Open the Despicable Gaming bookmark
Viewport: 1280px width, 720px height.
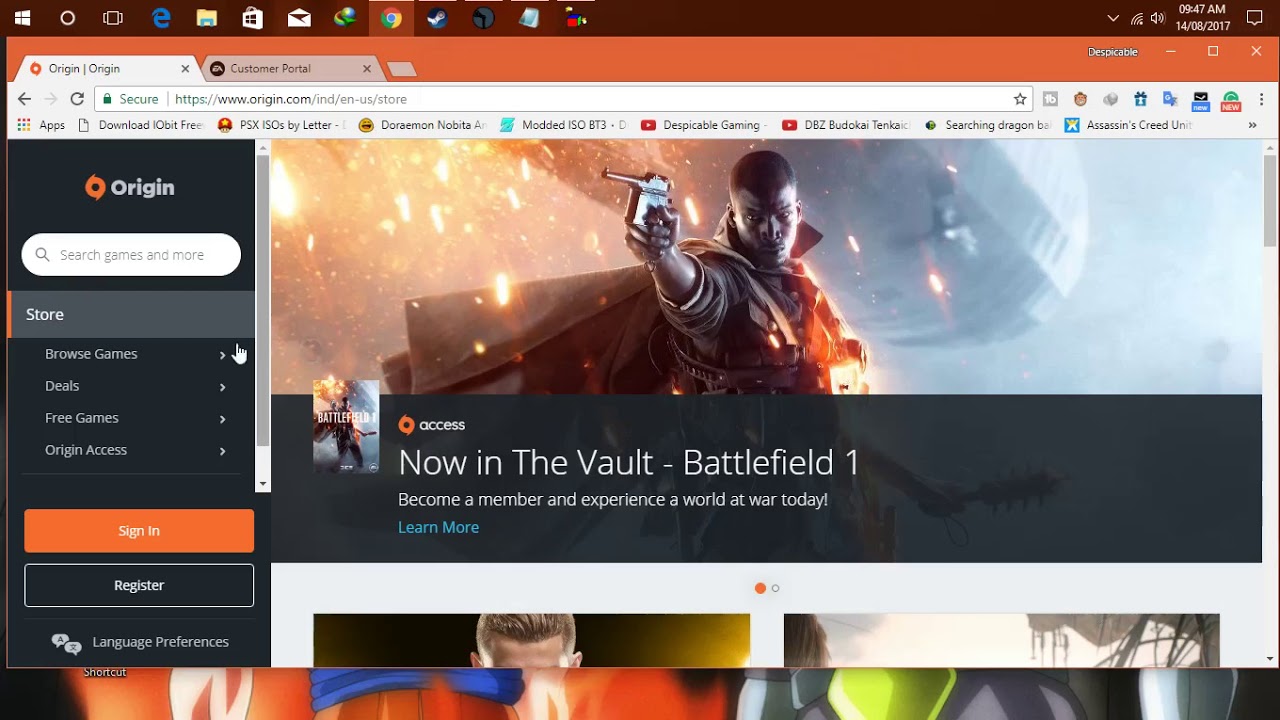click(704, 125)
